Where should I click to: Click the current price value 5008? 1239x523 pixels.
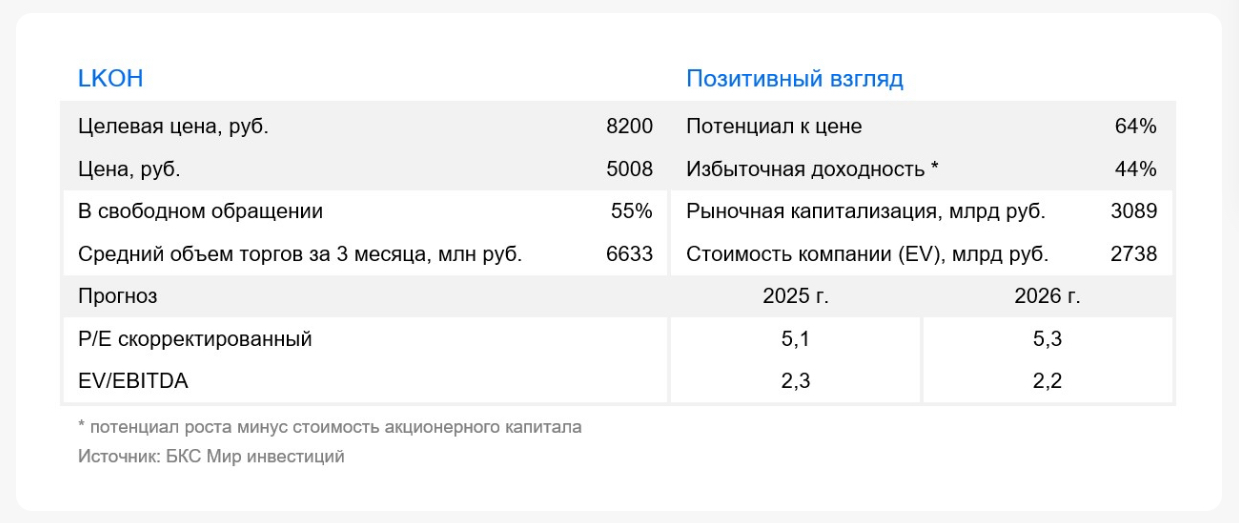click(x=629, y=169)
